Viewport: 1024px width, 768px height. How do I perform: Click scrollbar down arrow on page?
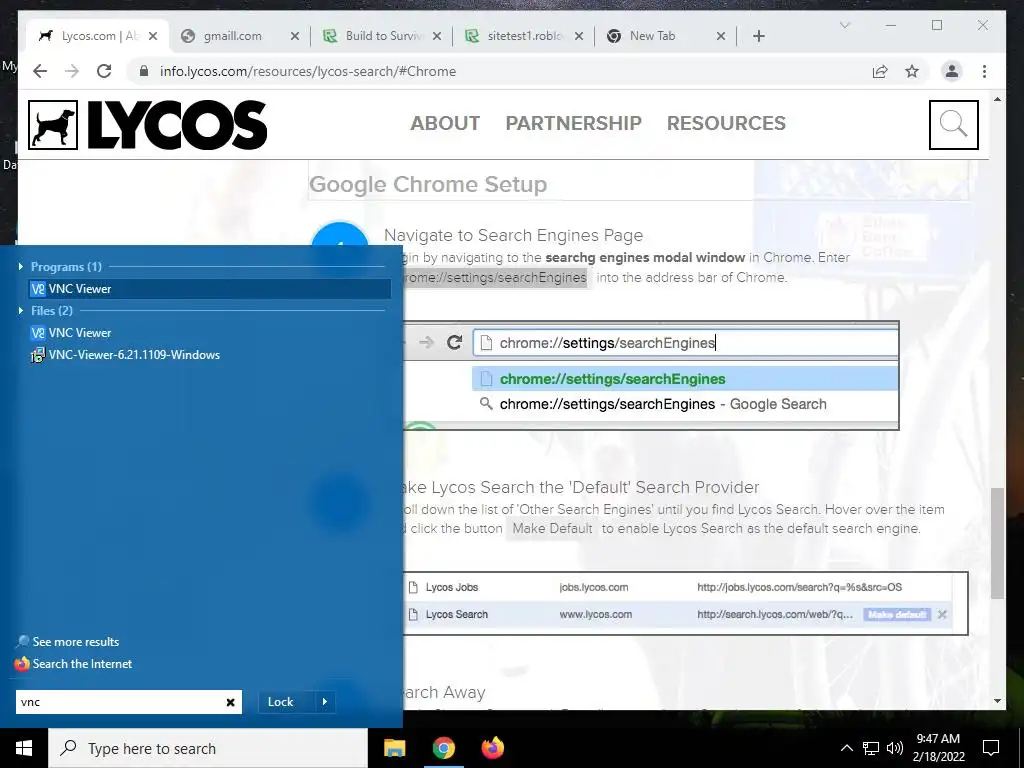click(x=997, y=701)
